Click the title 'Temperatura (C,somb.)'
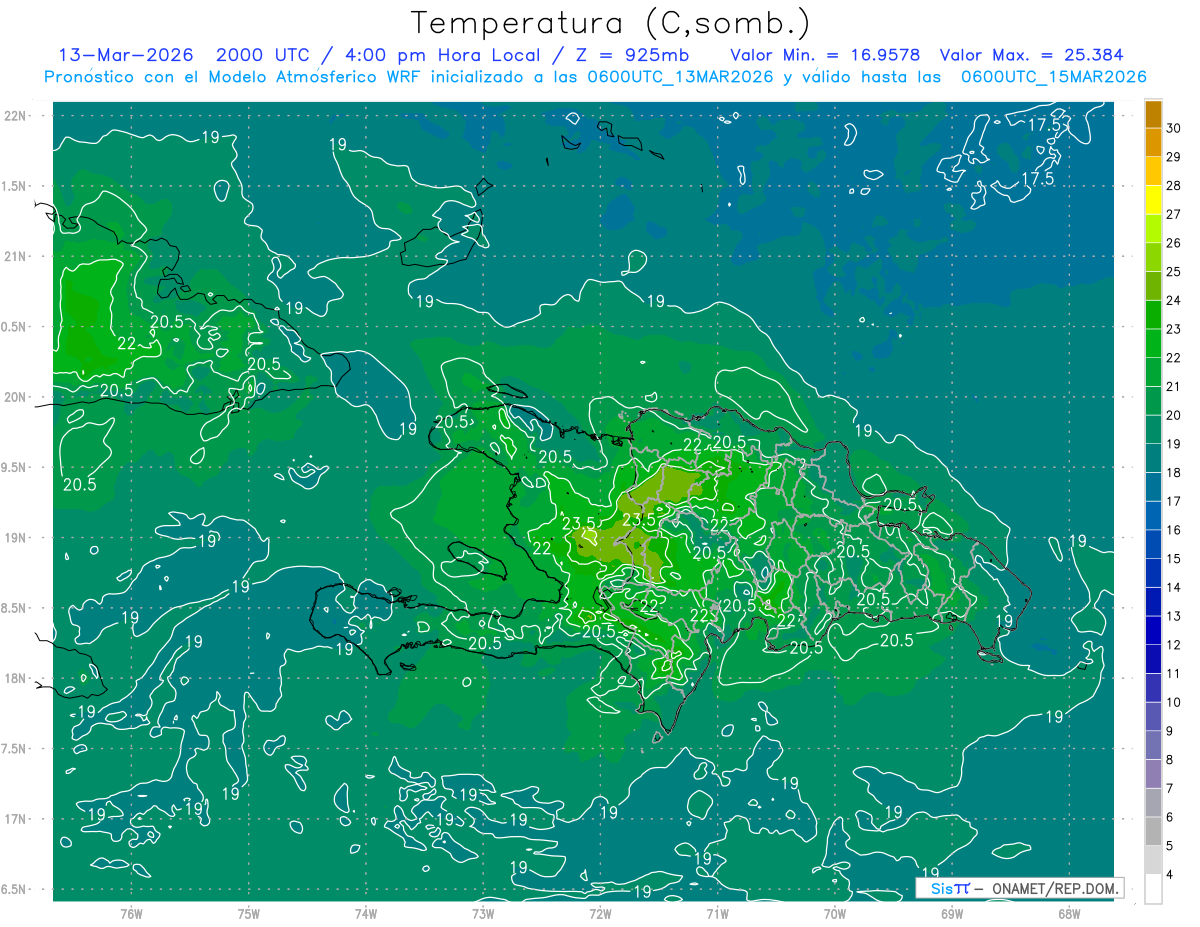The width and height of the screenshot is (1200, 927). (611, 23)
